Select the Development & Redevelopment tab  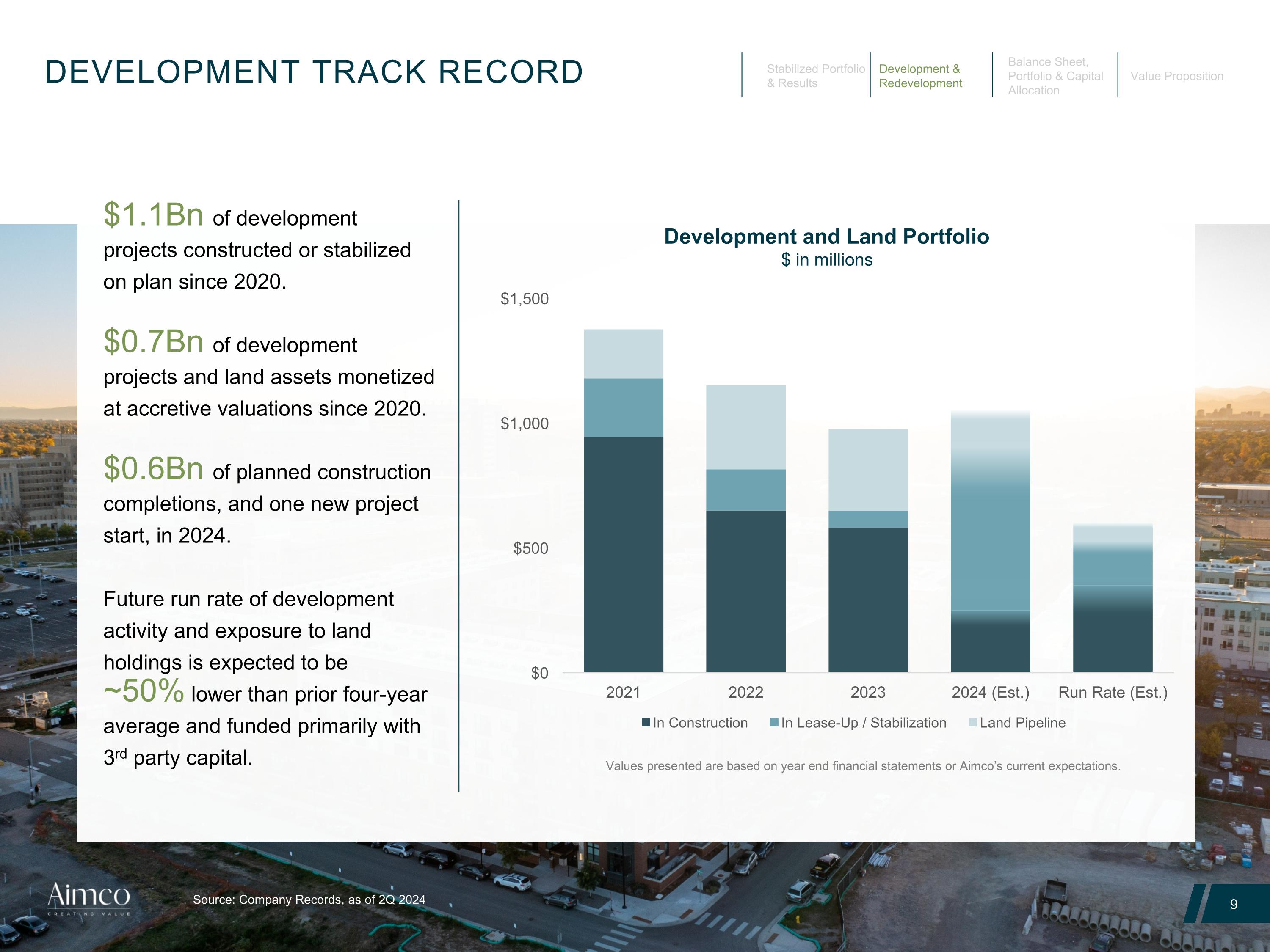(920, 76)
